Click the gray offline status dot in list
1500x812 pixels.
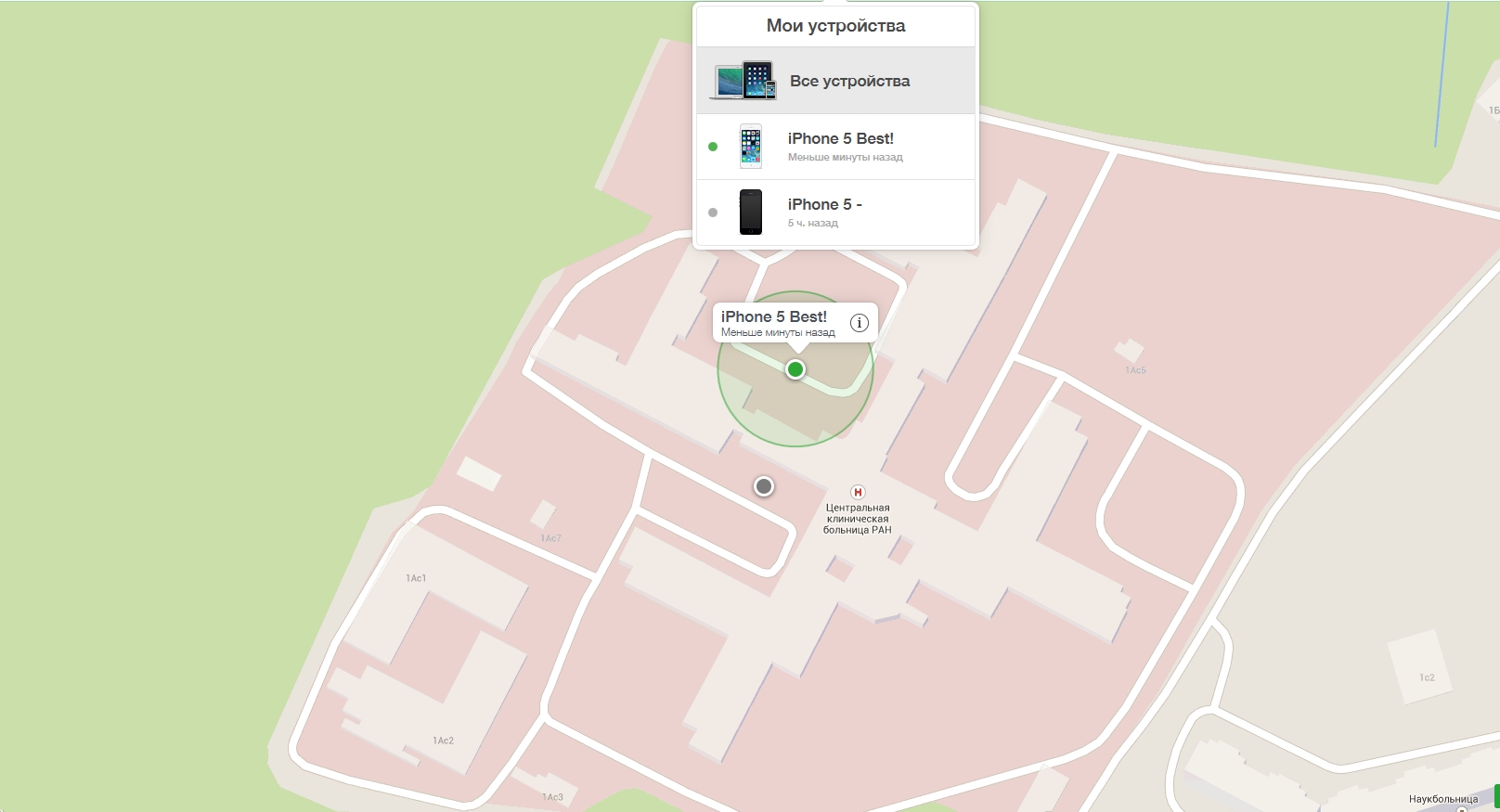(713, 213)
